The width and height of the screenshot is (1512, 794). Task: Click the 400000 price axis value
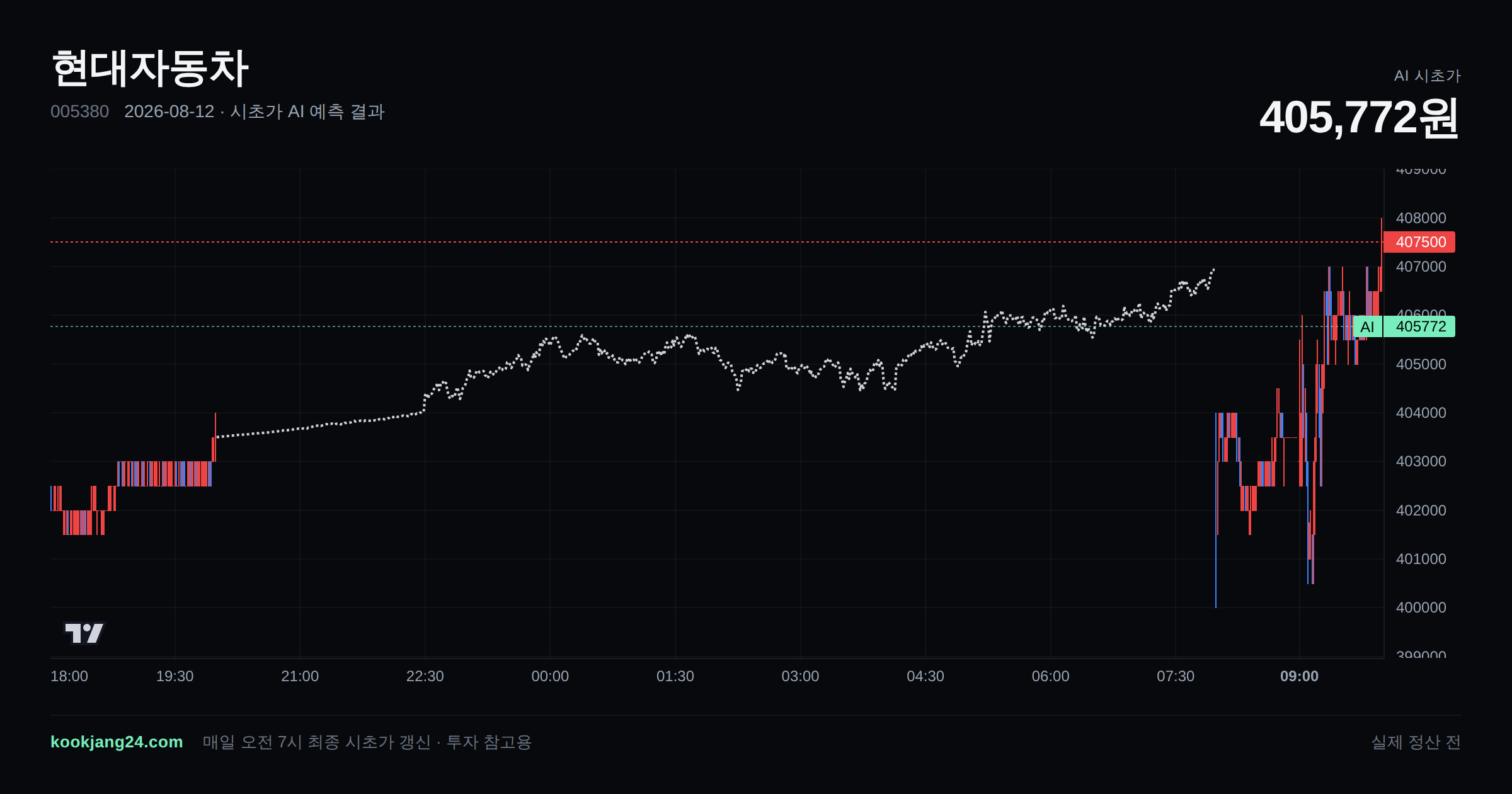pyautogui.click(x=1421, y=607)
